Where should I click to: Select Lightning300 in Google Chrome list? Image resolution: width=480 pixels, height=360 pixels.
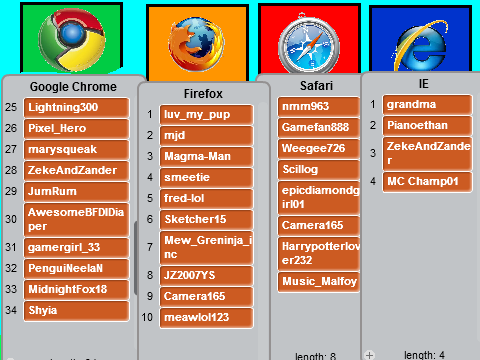76,107
